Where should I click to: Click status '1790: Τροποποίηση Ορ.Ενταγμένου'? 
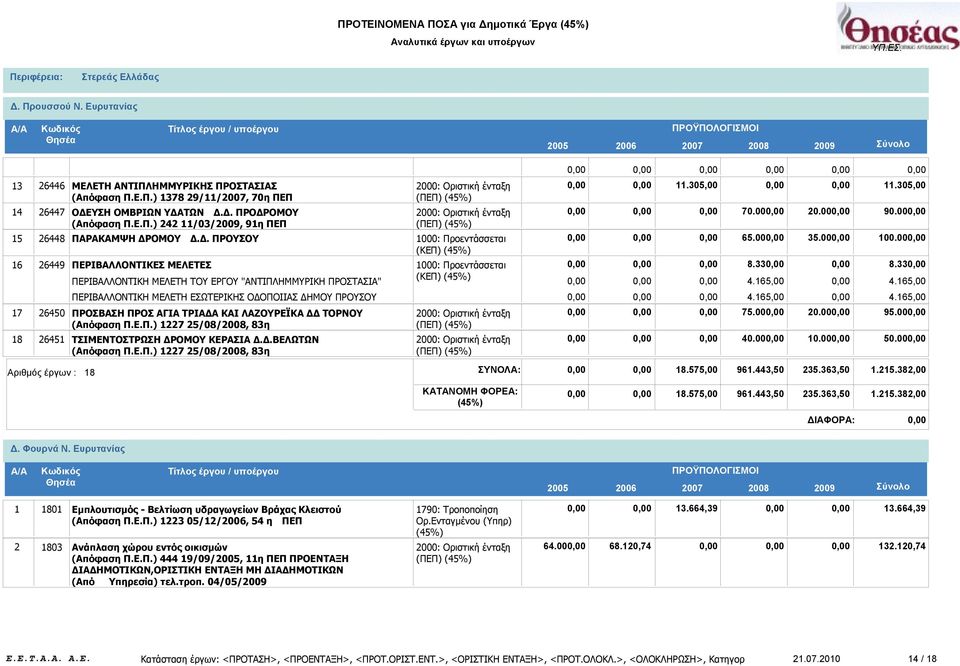463,515
